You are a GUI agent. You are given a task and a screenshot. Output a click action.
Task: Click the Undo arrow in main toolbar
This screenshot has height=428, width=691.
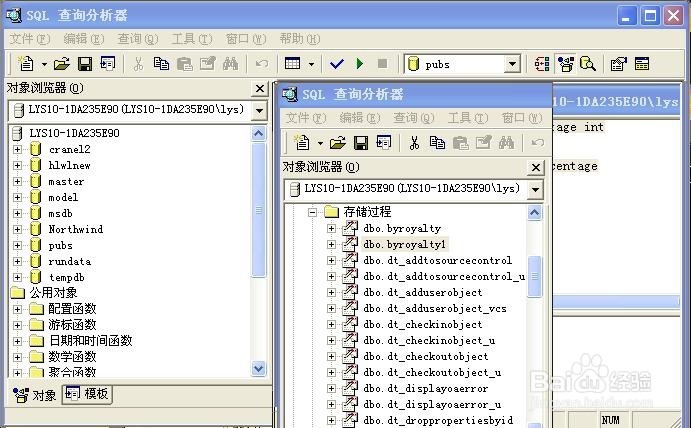point(262,64)
